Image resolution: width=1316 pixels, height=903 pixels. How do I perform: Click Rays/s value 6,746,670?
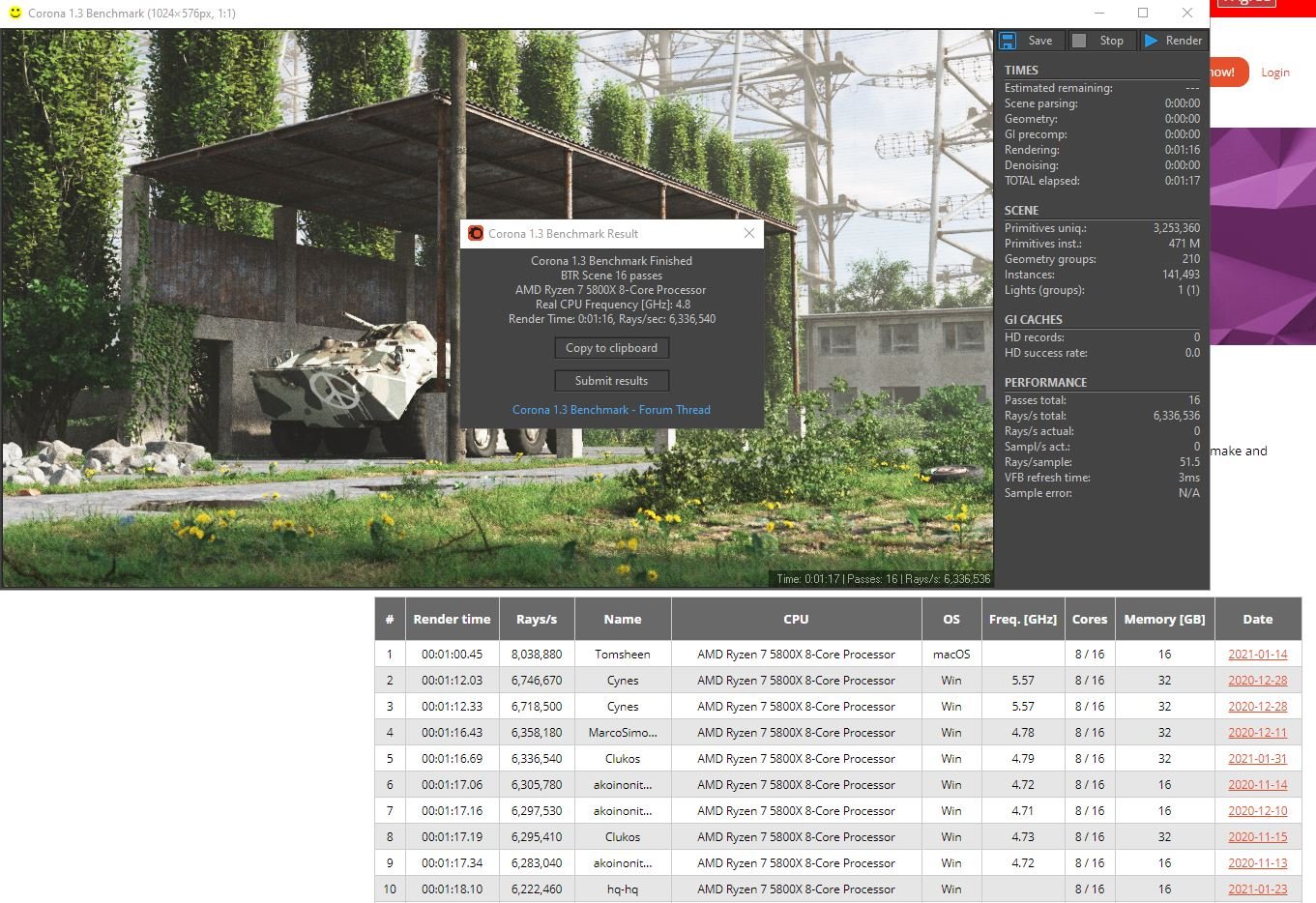click(537, 681)
